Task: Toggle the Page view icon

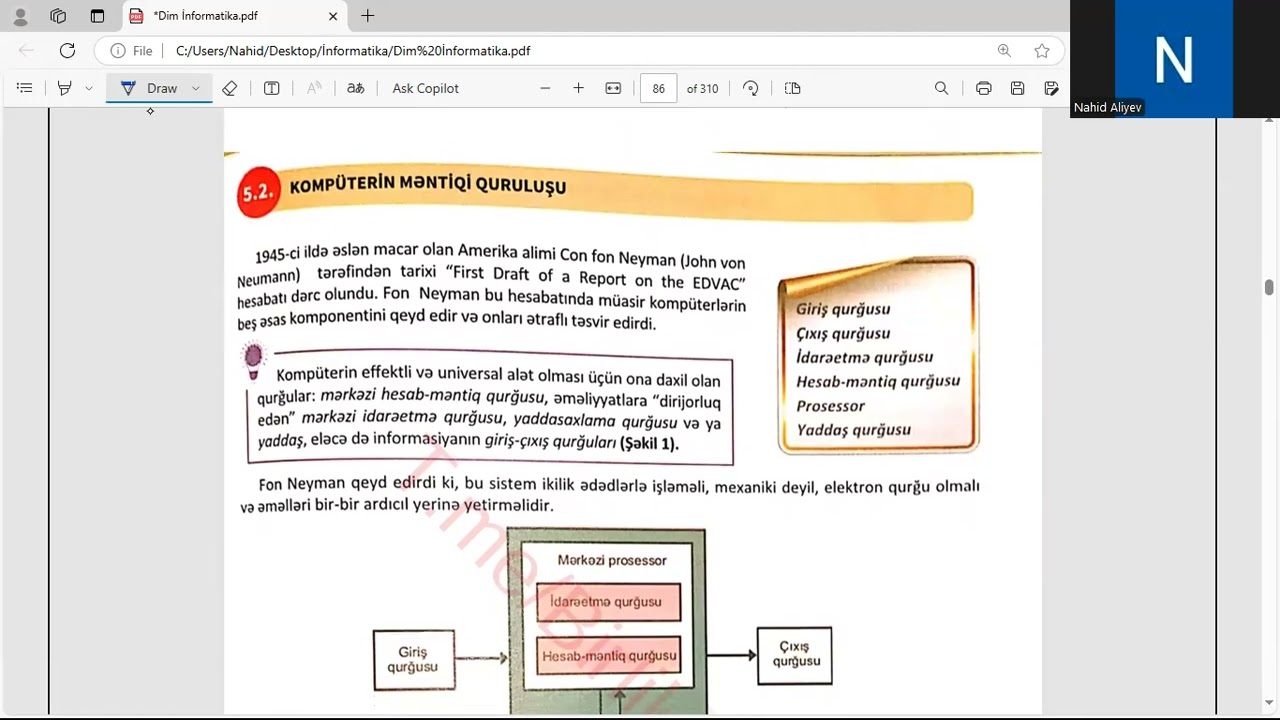Action: [793, 88]
